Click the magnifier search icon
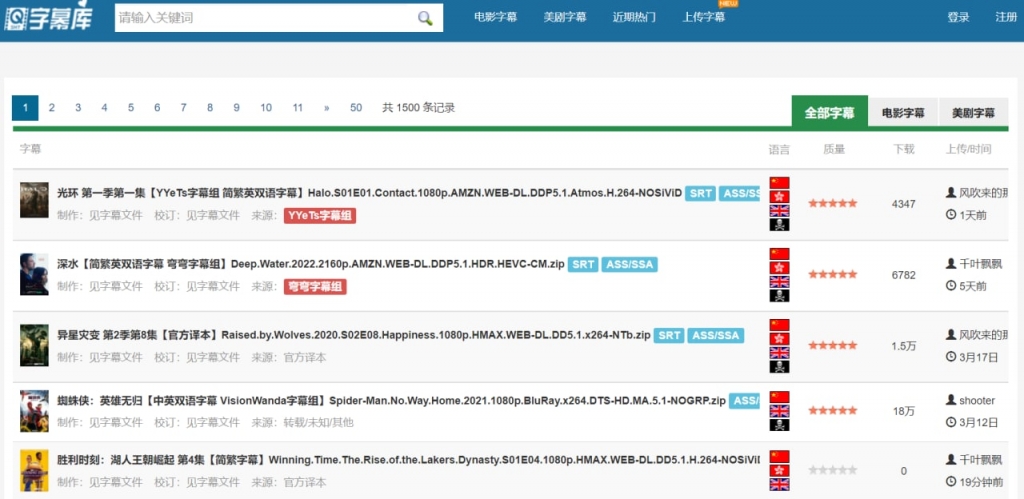 (x=425, y=18)
